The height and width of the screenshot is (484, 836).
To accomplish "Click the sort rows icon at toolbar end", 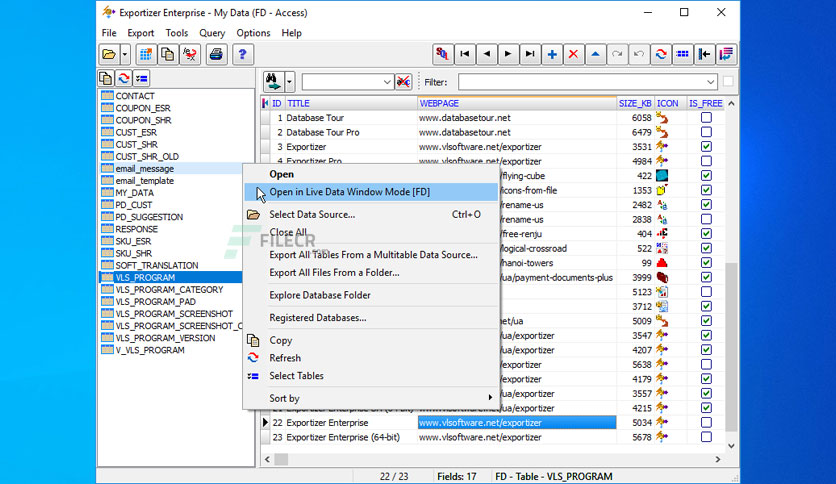I will pyautogui.click(x=726, y=54).
